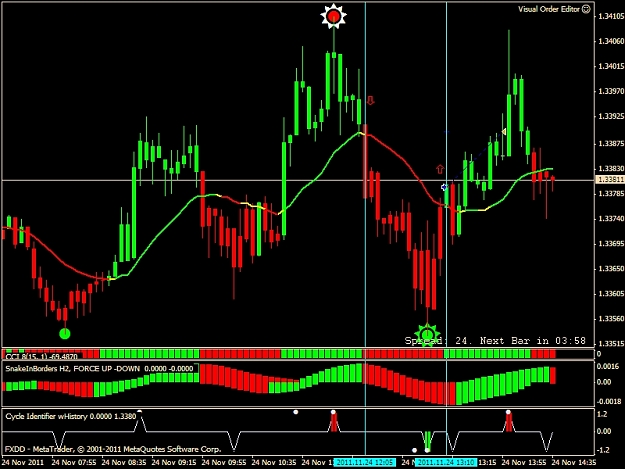
Task: Click the red down arrow sell order marker
Action: (x=371, y=100)
